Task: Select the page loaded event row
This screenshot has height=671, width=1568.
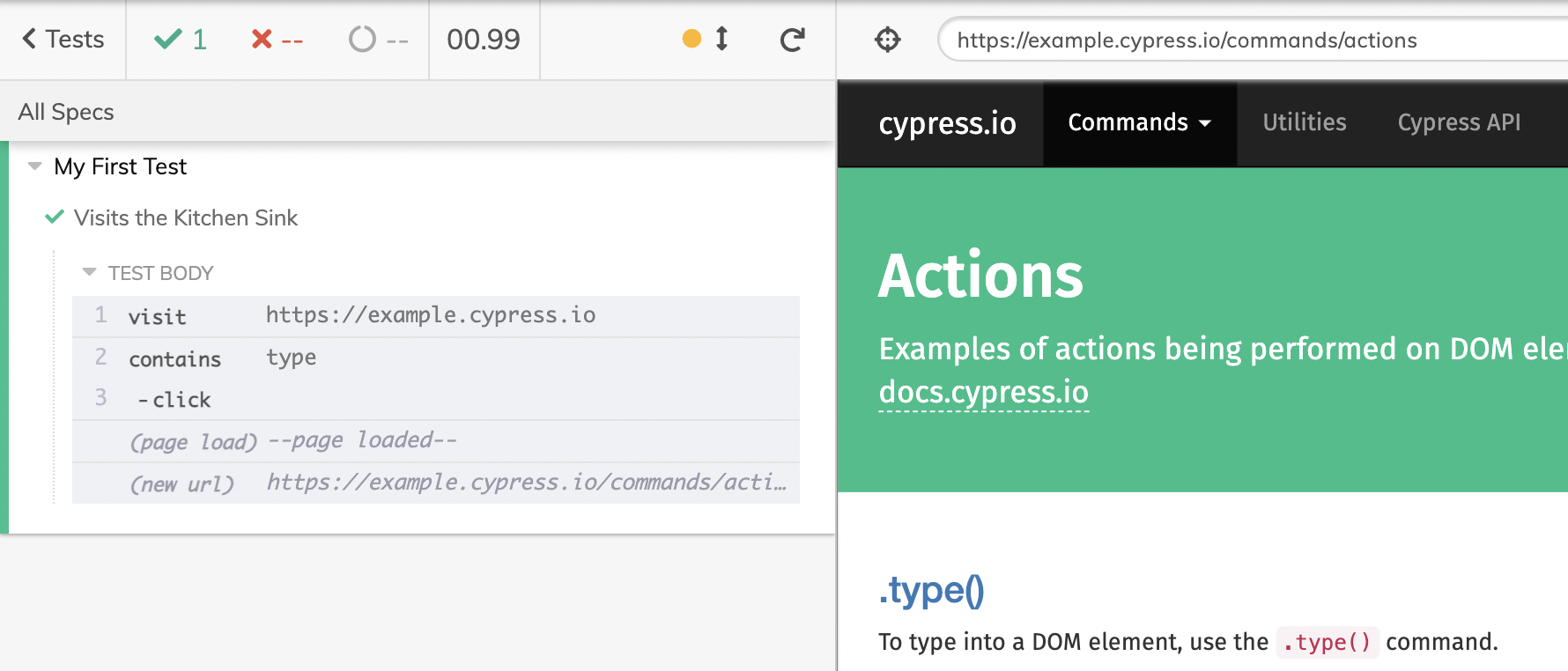Action: (x=436, y=441)
